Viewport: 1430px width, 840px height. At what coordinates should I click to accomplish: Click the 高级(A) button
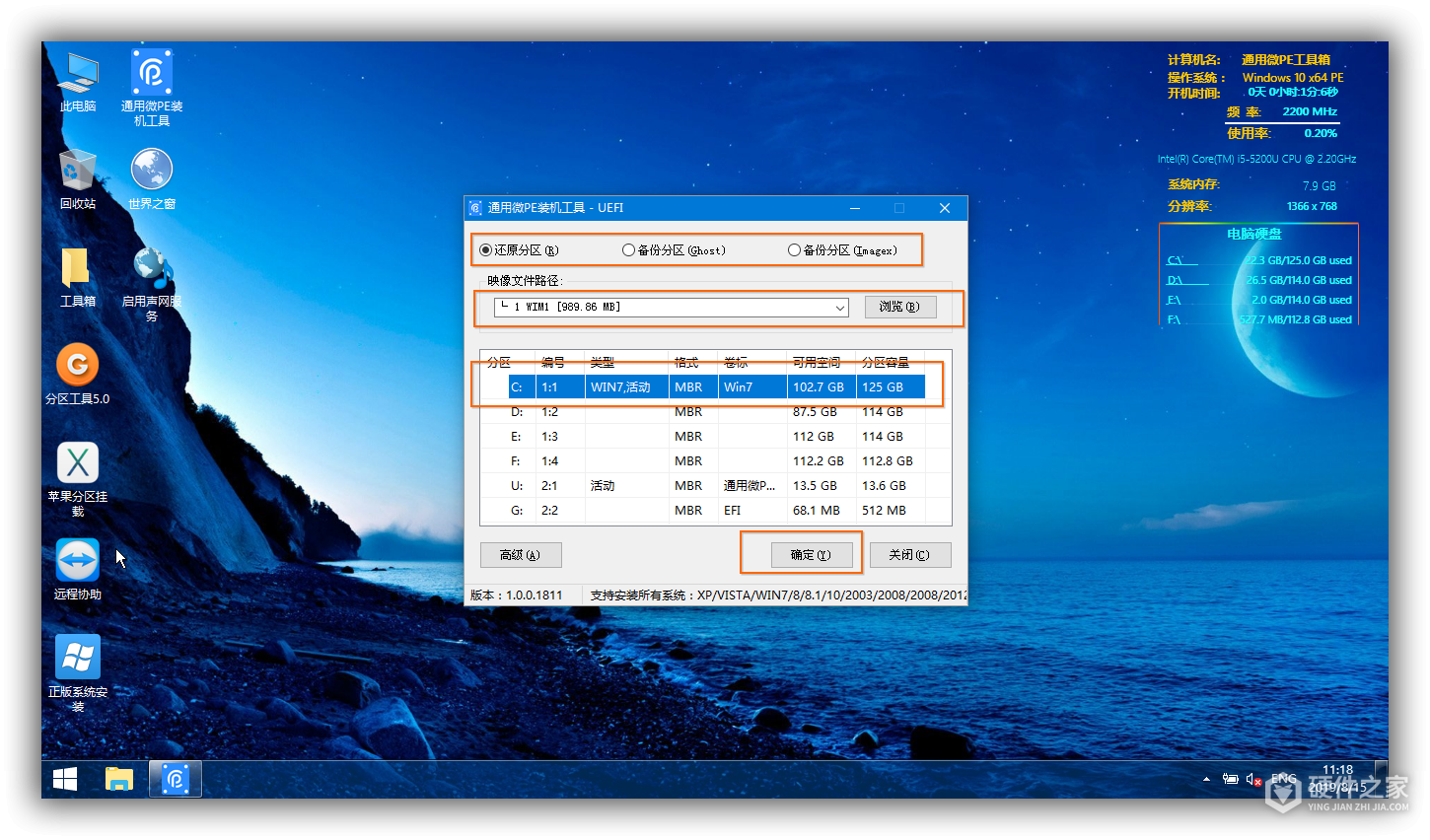(x=520, y=555)
